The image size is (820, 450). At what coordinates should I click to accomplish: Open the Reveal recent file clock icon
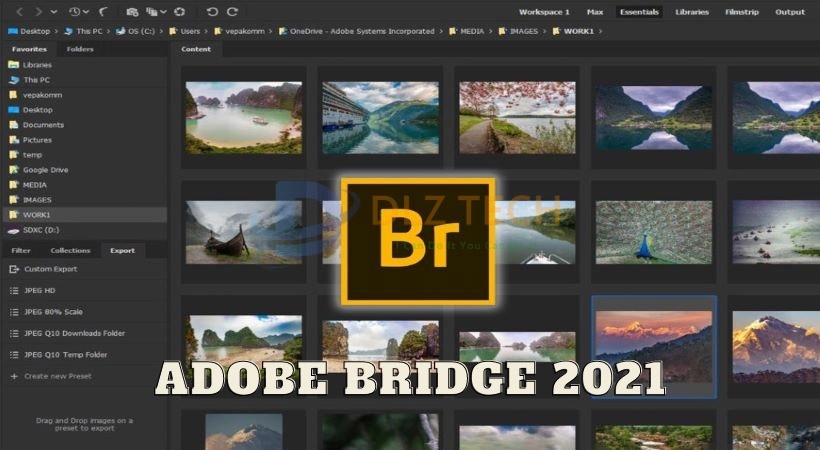[76, 12]
